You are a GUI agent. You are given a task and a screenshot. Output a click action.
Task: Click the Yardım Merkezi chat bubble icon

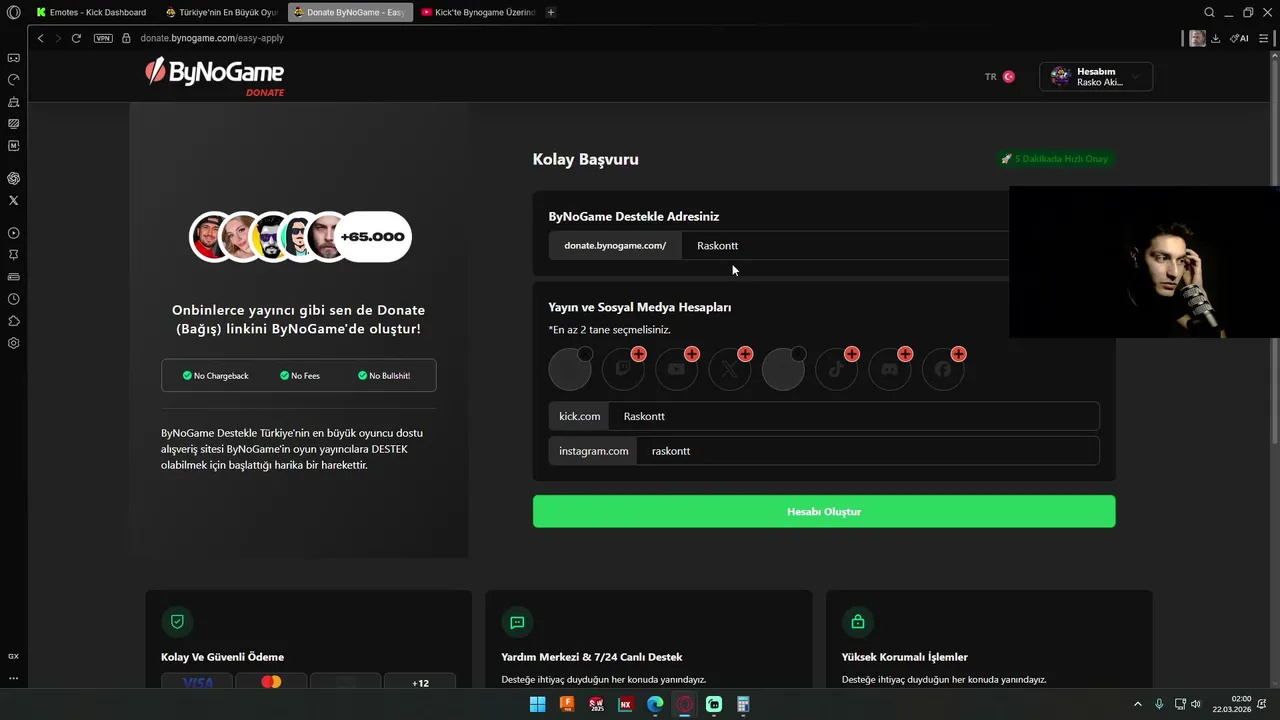[517, 622]
